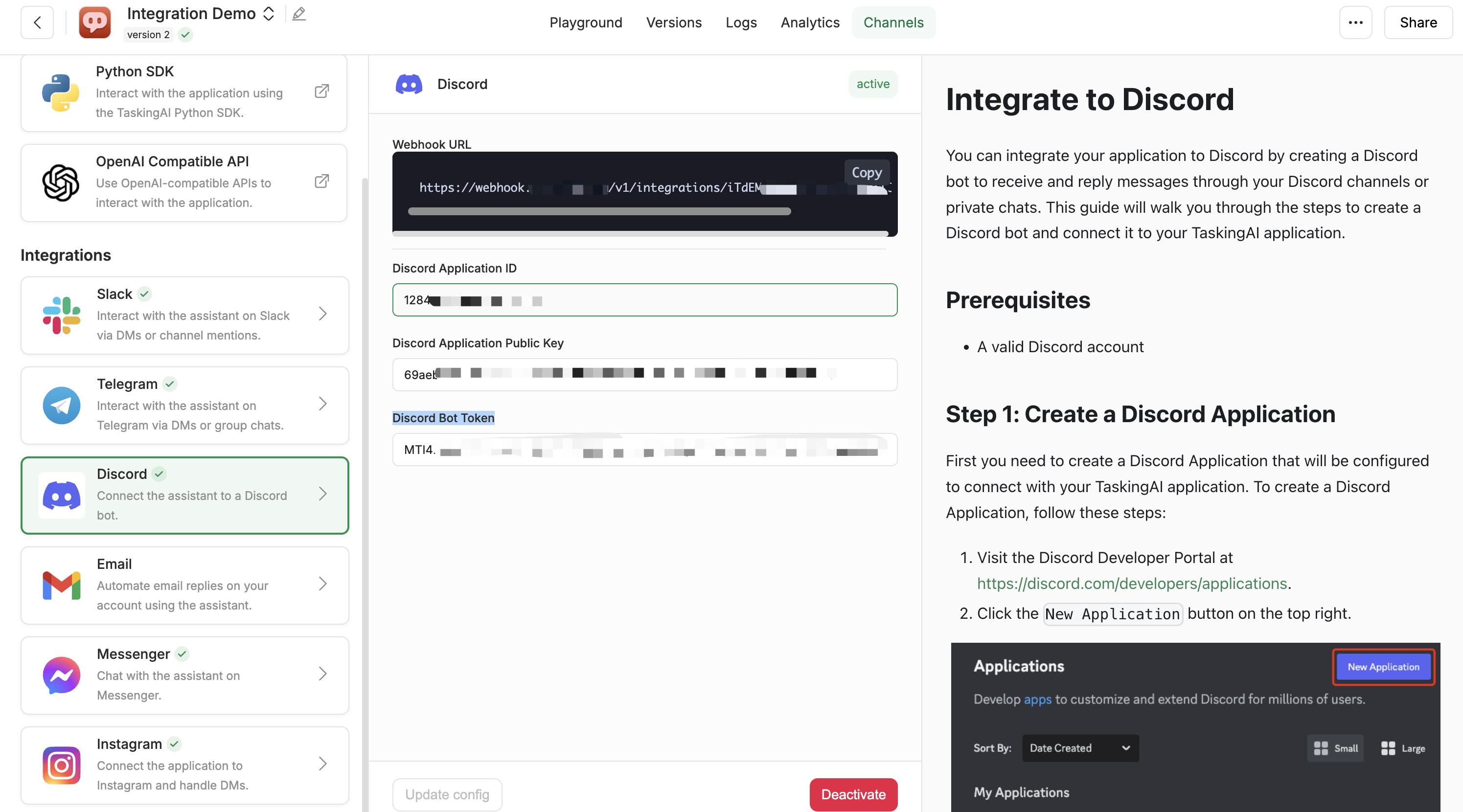Expand the Instagram integration chevron
Image resolution: width=1463 pixels, height=812 pixels.
(322, 764)
